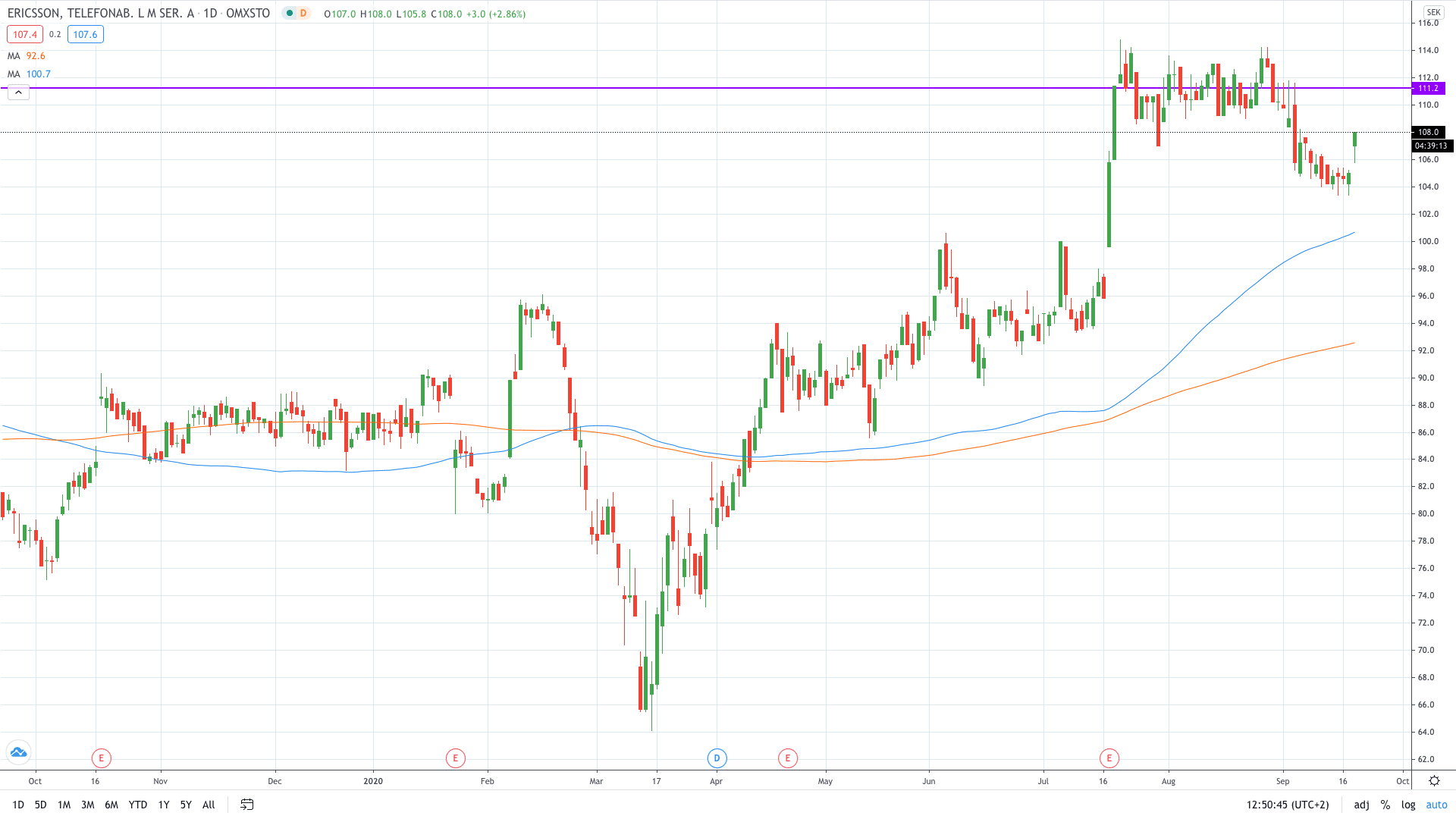Screen dimensions: 1456x819
Task: Select the 1D time range
Action: [x=18, y=805]
